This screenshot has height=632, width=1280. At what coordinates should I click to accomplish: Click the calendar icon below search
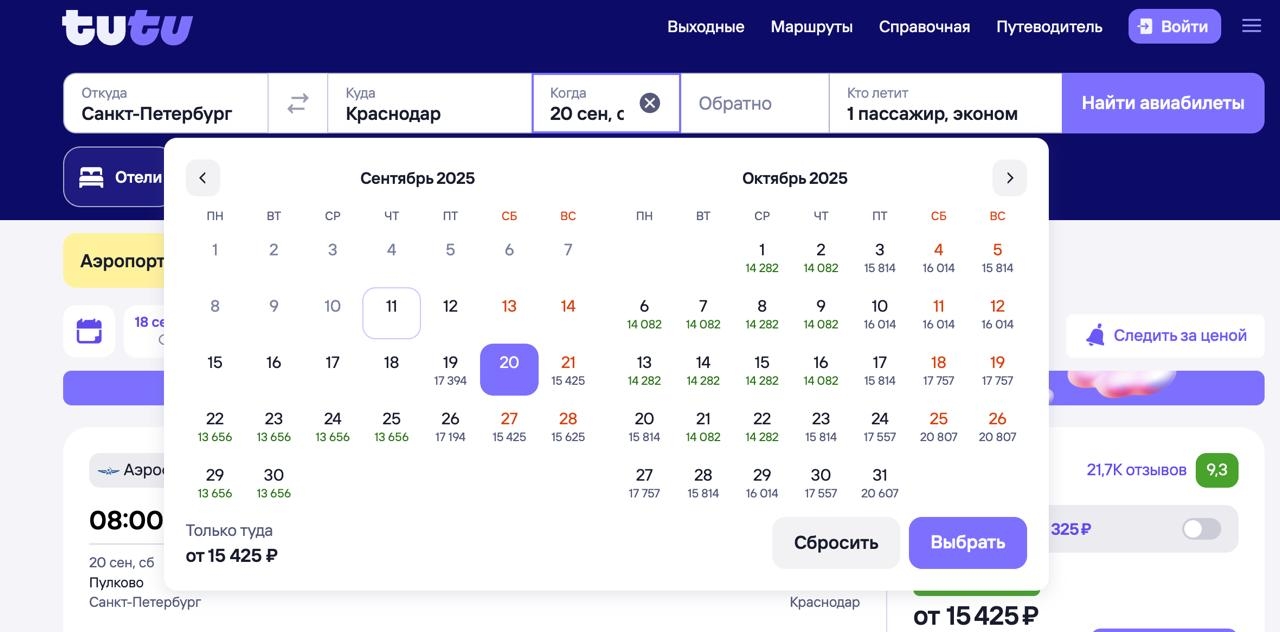click(89, 331)
